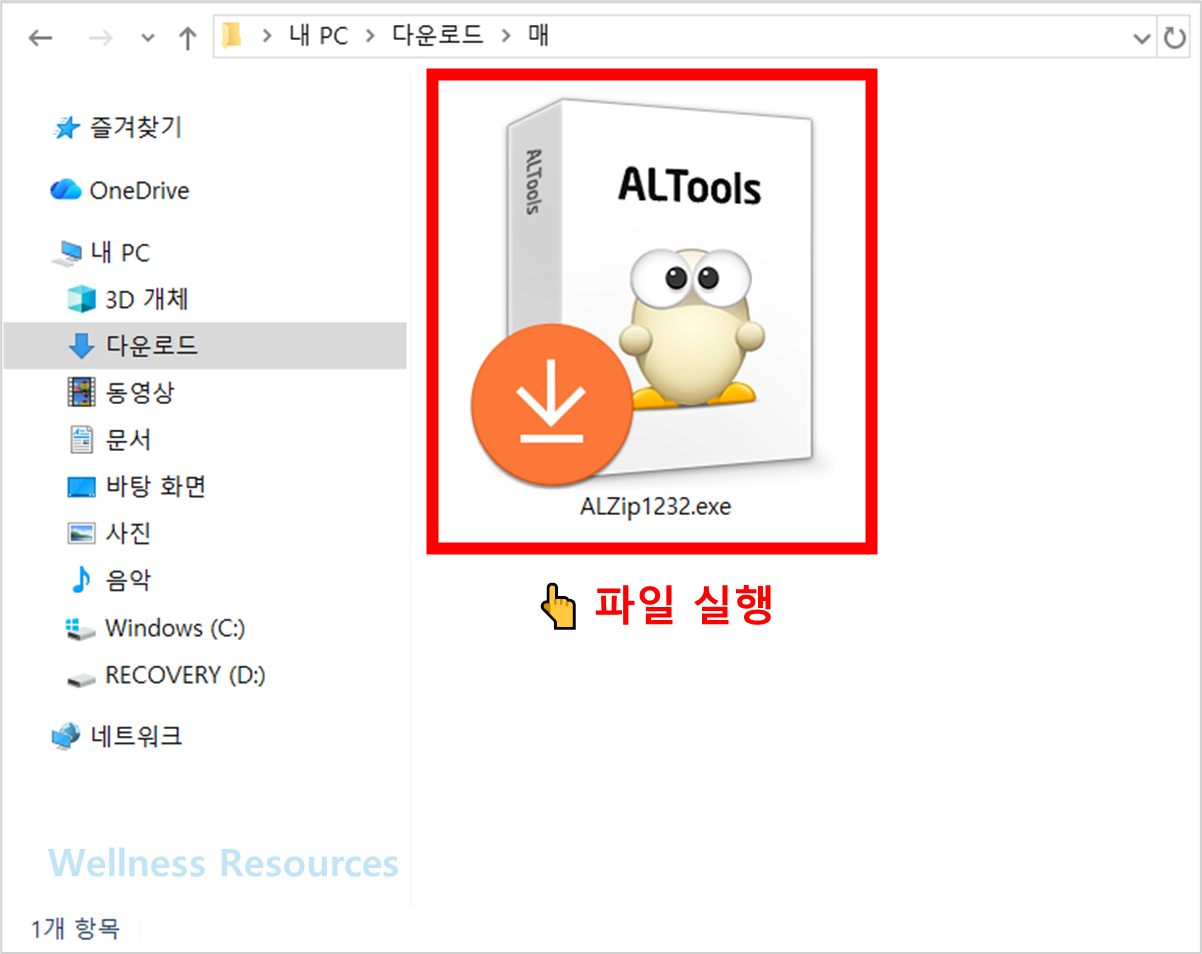Select '내 PC' in the address breadcrumb
This screenshot has height=954, width=1202.
point(318,37)
